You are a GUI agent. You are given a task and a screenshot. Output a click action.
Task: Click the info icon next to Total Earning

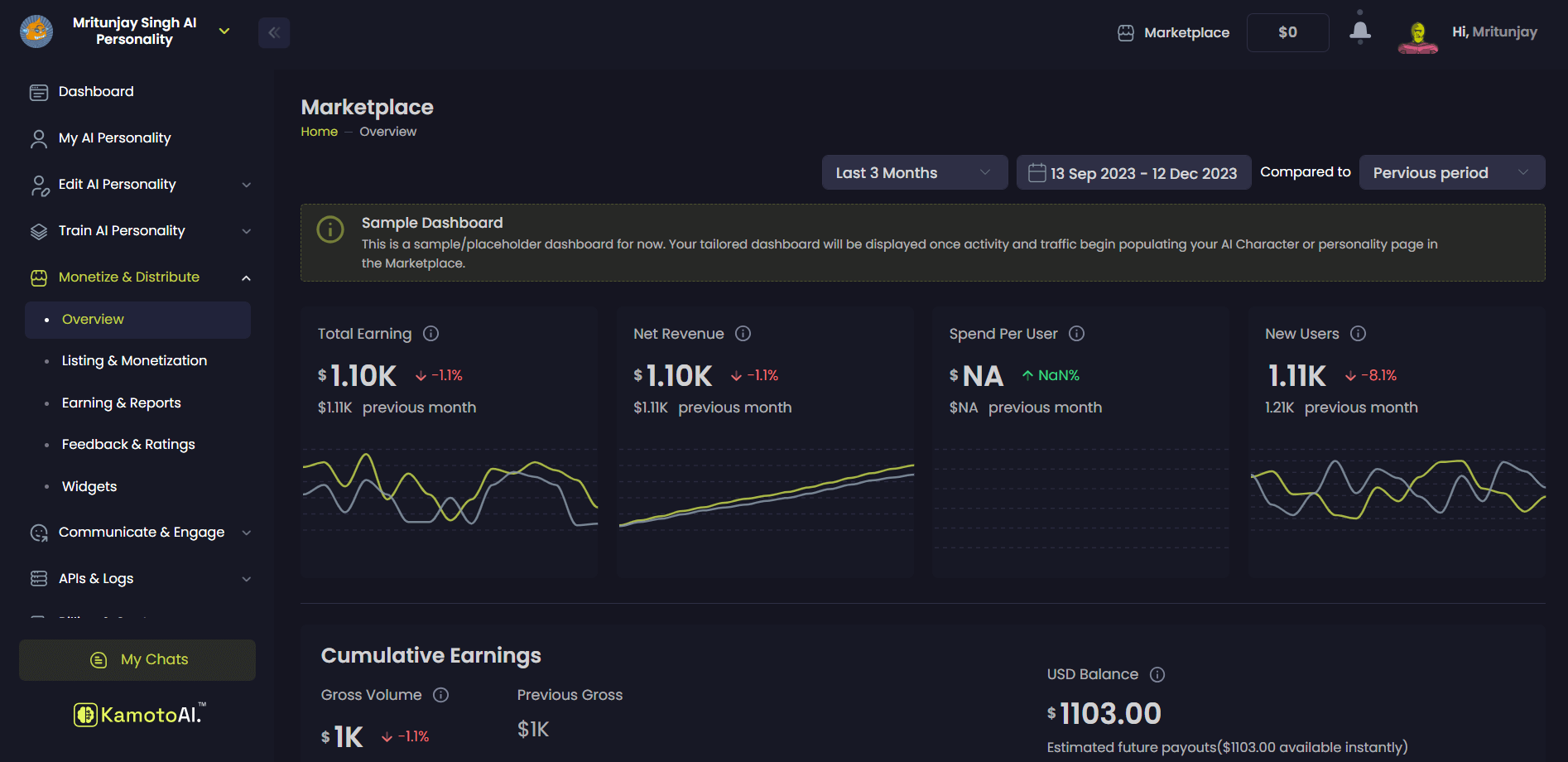430,333
